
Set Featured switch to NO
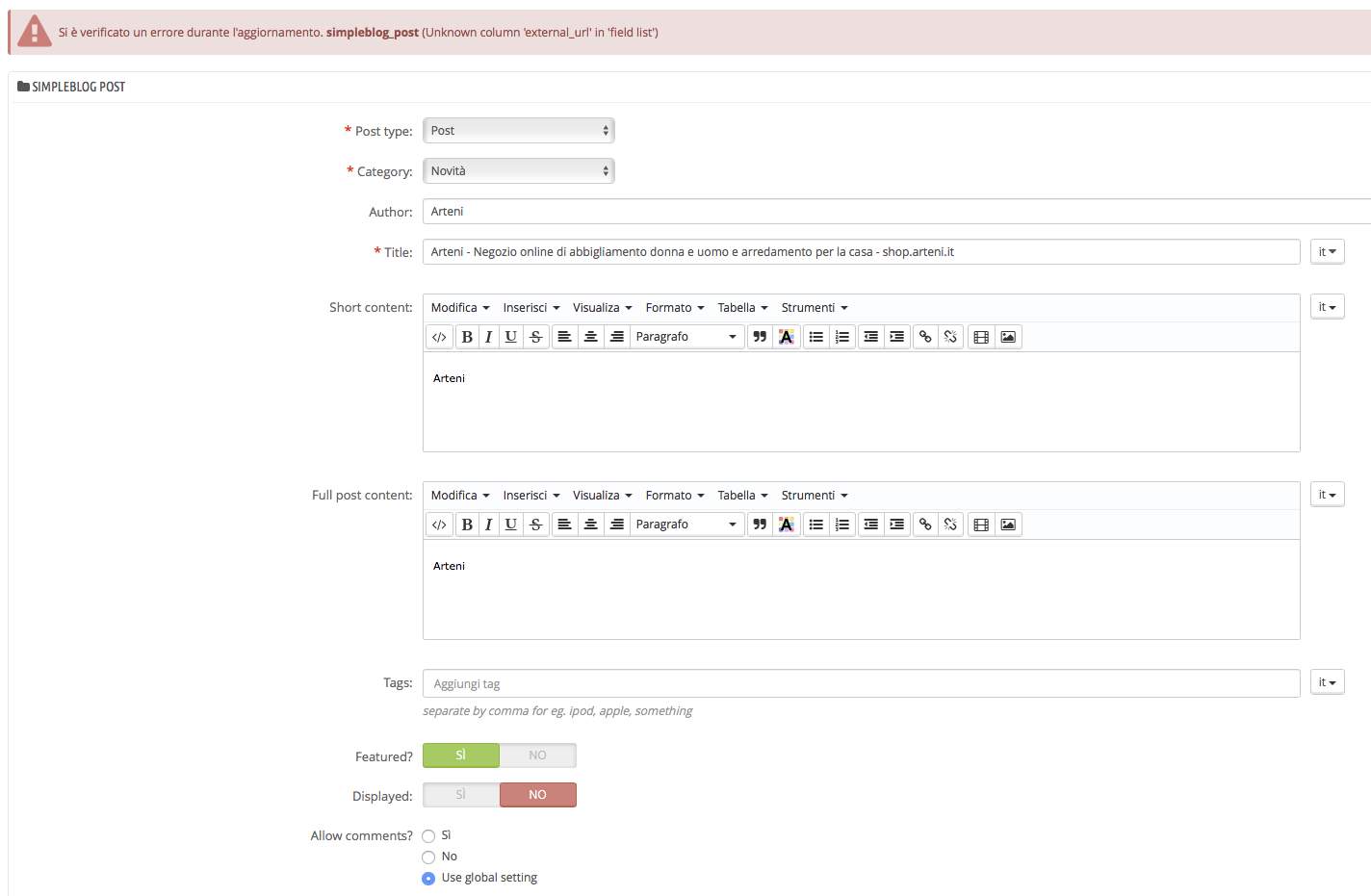tap(538, 755)
